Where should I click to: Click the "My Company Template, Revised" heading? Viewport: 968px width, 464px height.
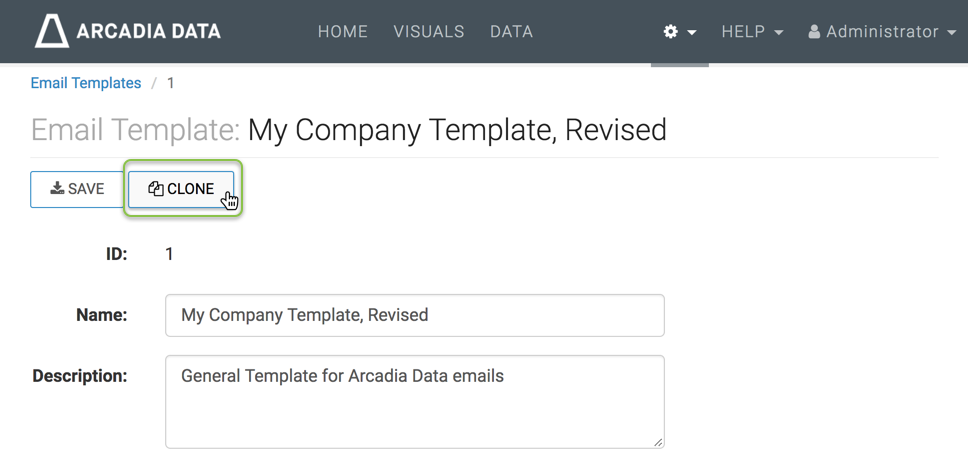pyautogui.click(x=457, y=130)
